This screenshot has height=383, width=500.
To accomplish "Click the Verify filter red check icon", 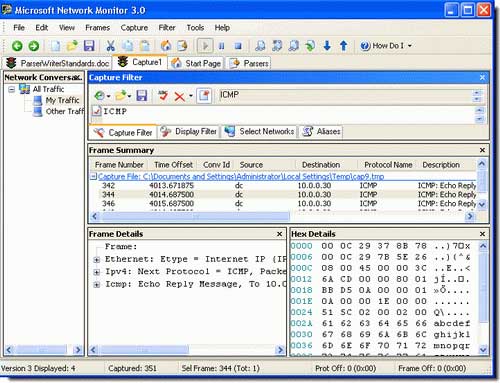I will (163, 96).
